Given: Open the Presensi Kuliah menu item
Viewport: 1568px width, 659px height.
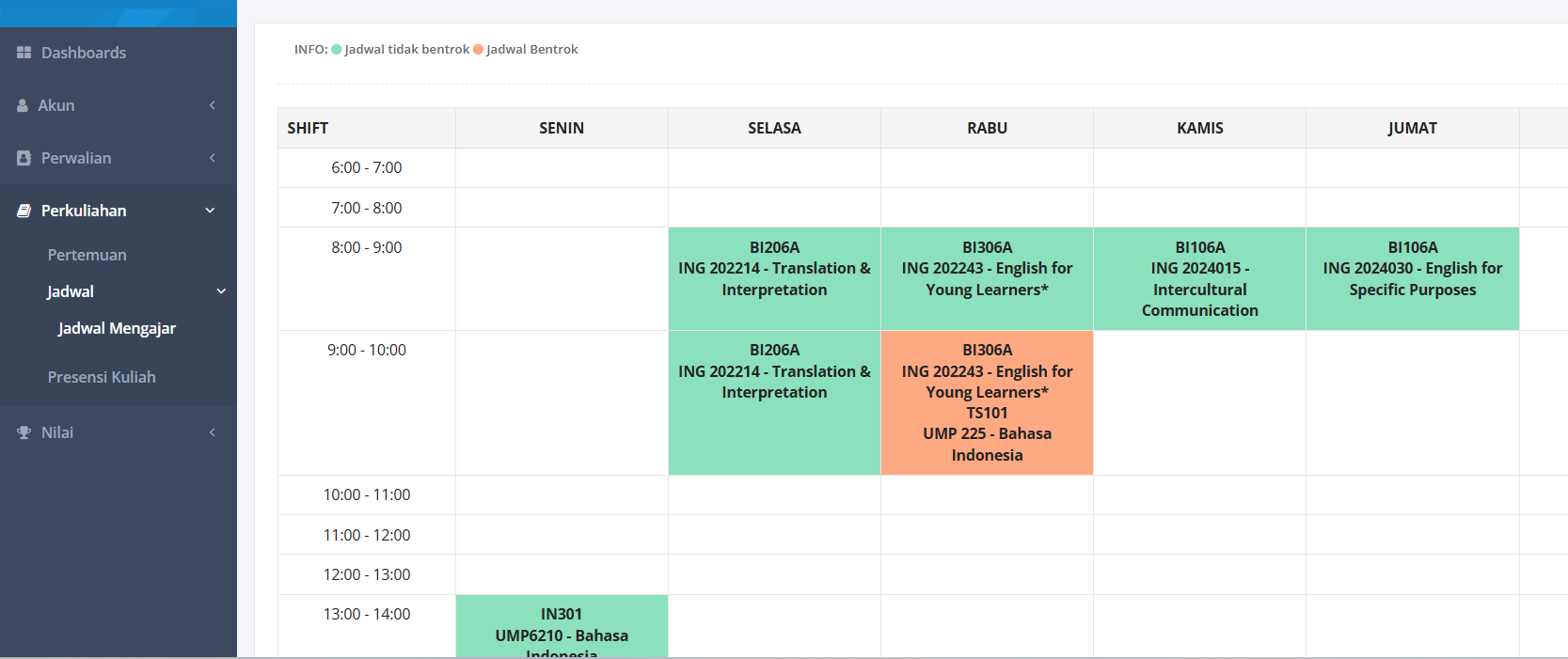Looking at the screenshot, I should (x=102, y=377).
